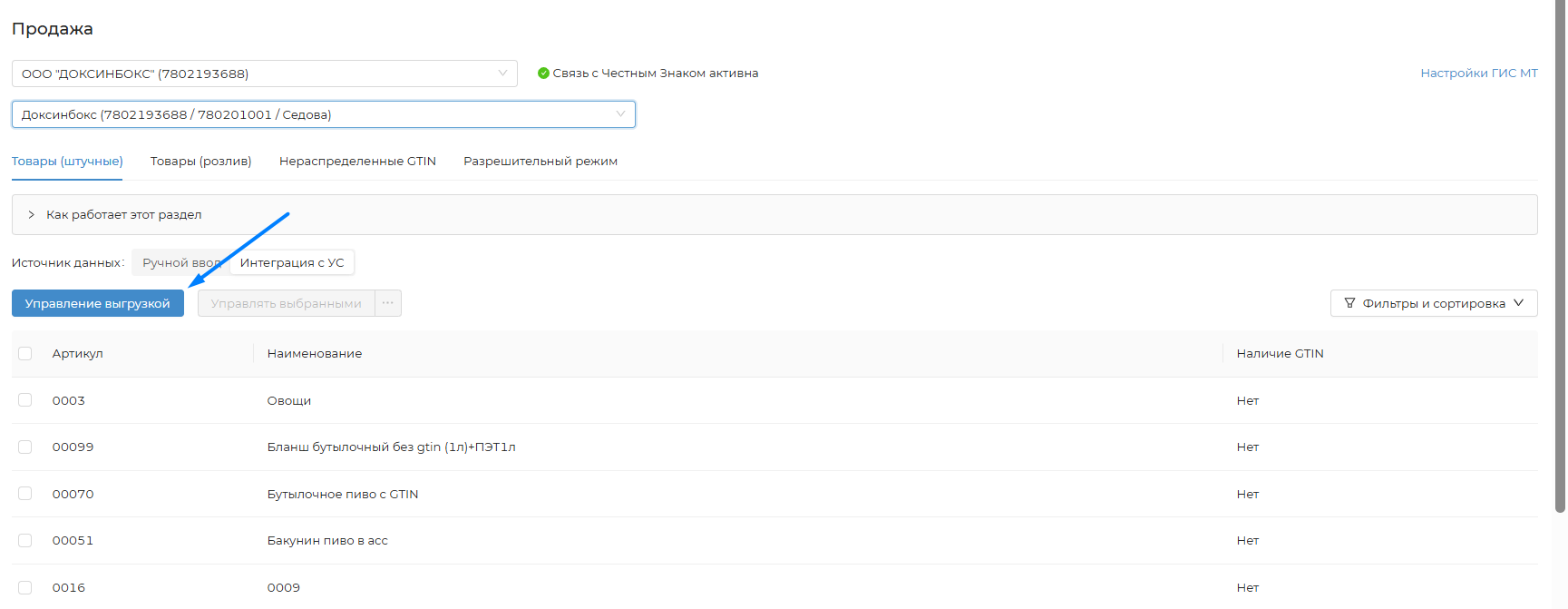
Task: Check the box for article 0003
Action: click(25, 400)
